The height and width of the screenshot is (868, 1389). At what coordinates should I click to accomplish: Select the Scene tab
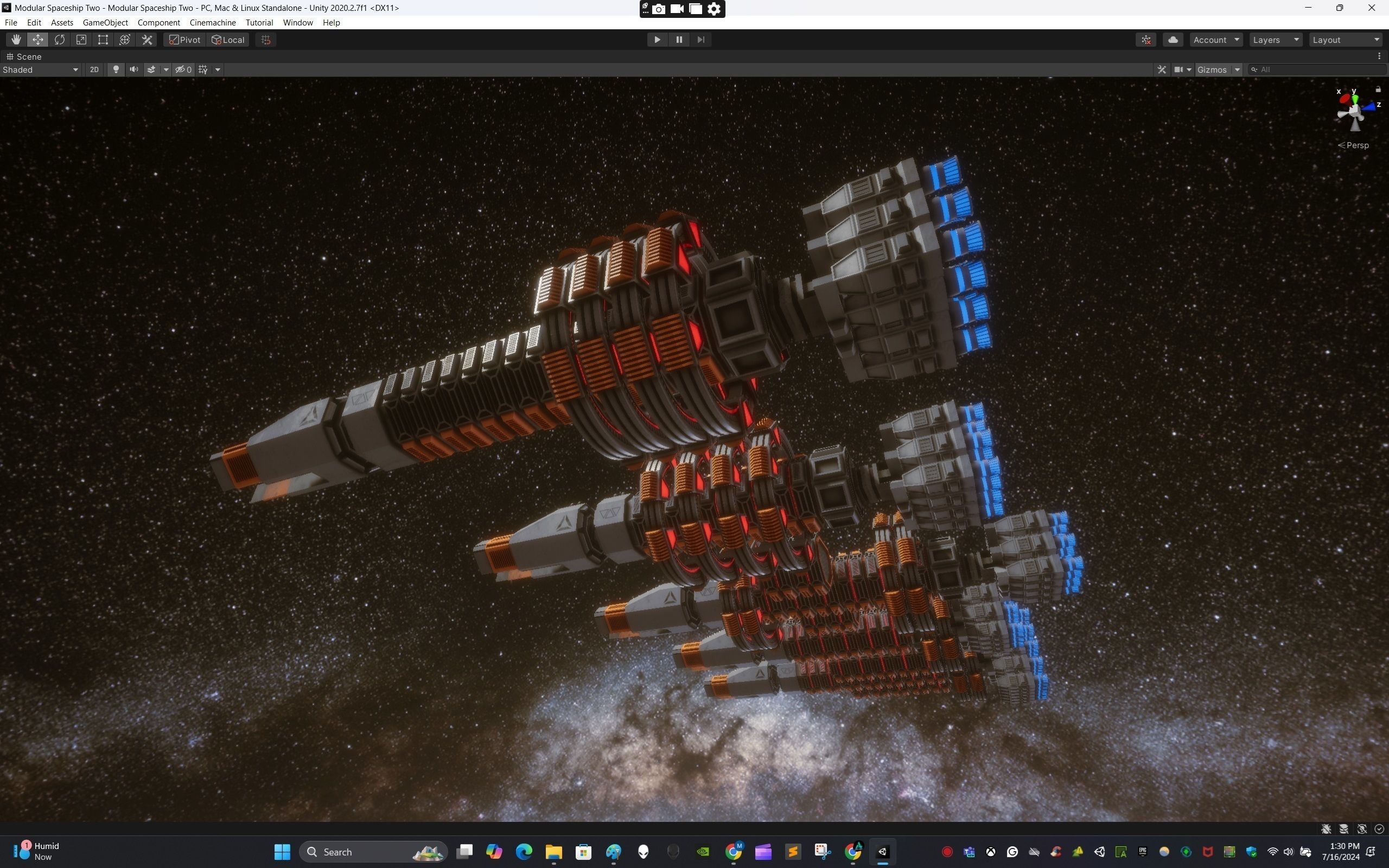(24, 56)
